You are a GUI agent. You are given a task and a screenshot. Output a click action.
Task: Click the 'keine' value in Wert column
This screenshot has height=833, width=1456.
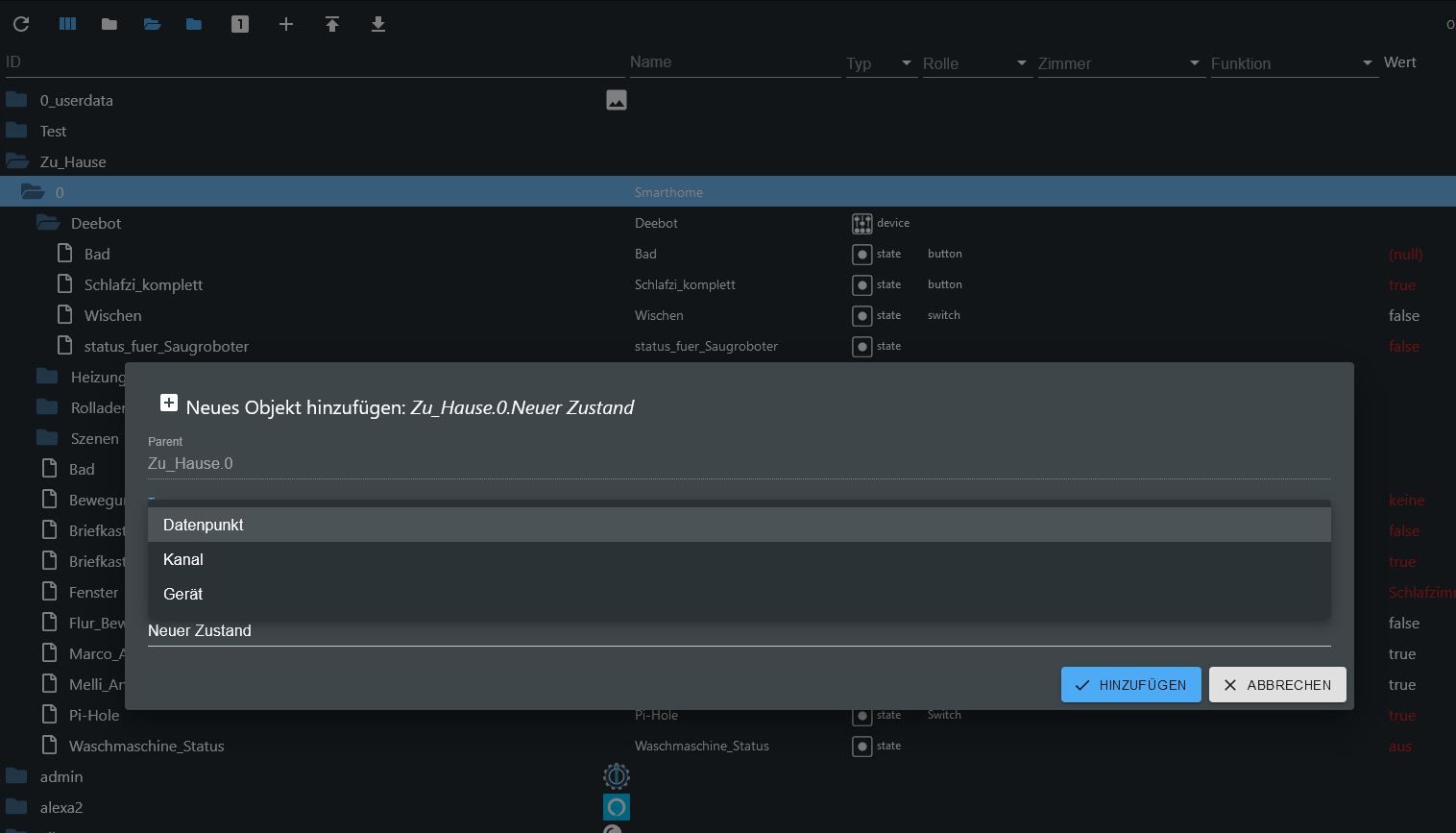pyautogui.click(x=1407, y=501)
